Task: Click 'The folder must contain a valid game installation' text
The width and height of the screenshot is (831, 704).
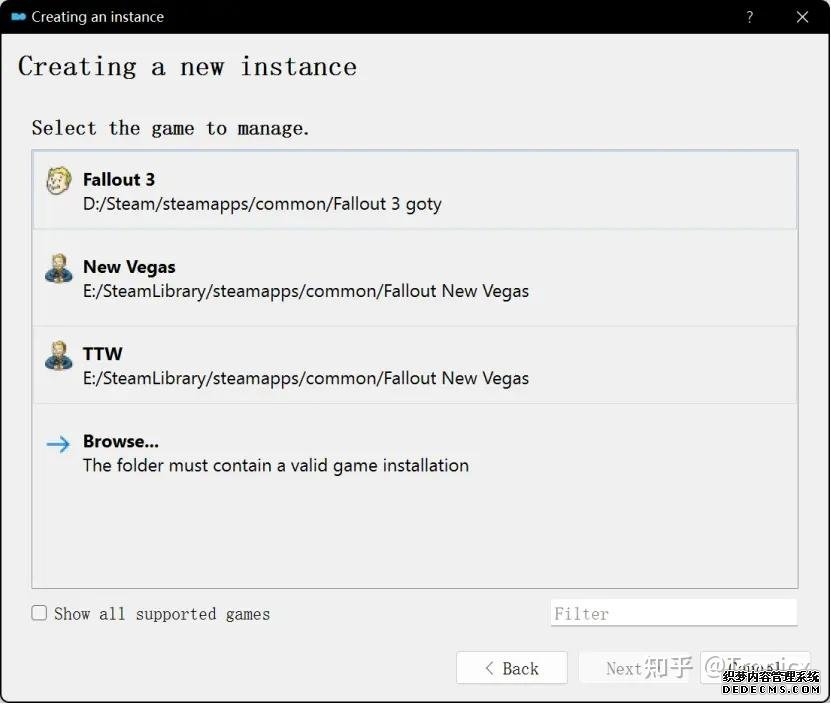Action: (276, 465)
